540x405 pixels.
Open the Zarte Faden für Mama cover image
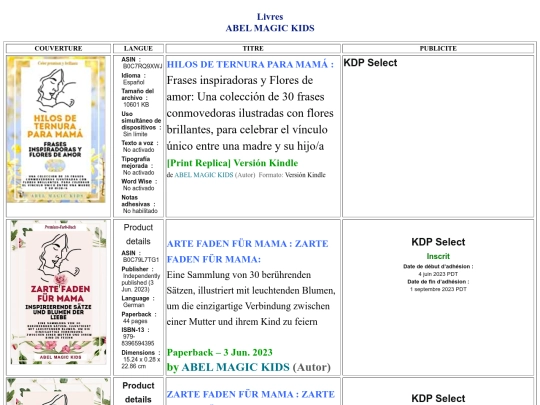(x=59, y=292)
